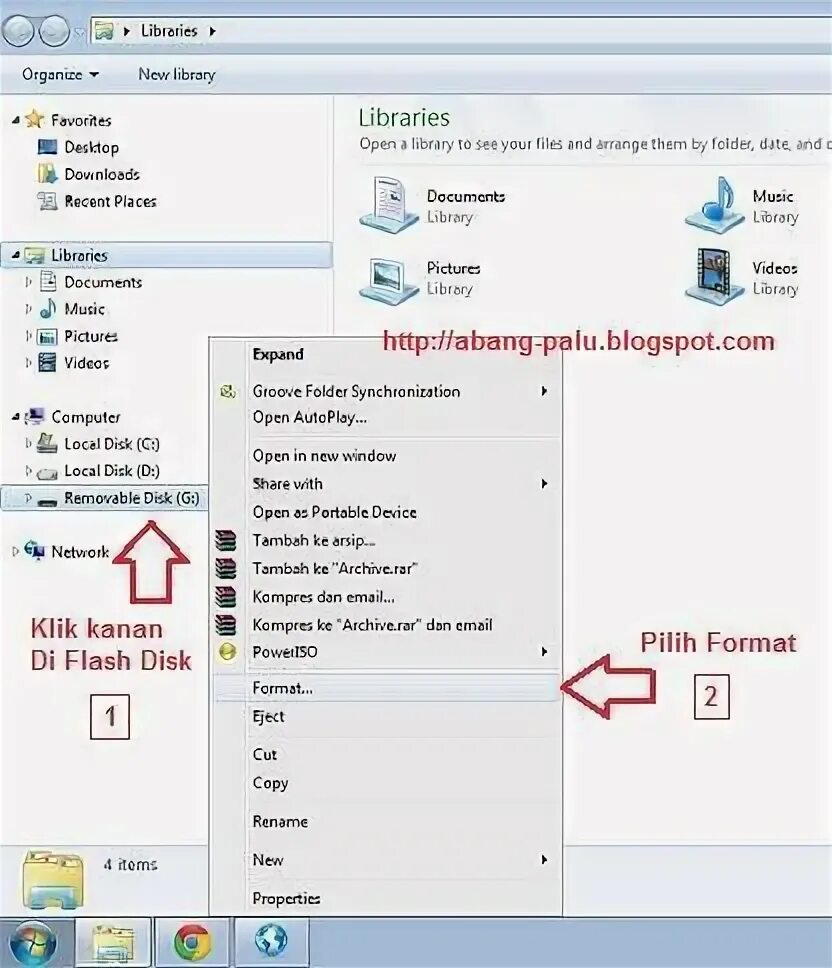Click the Back navigation arrow button
This screenshot has height=968, width=832.
(x=19, y=30)
